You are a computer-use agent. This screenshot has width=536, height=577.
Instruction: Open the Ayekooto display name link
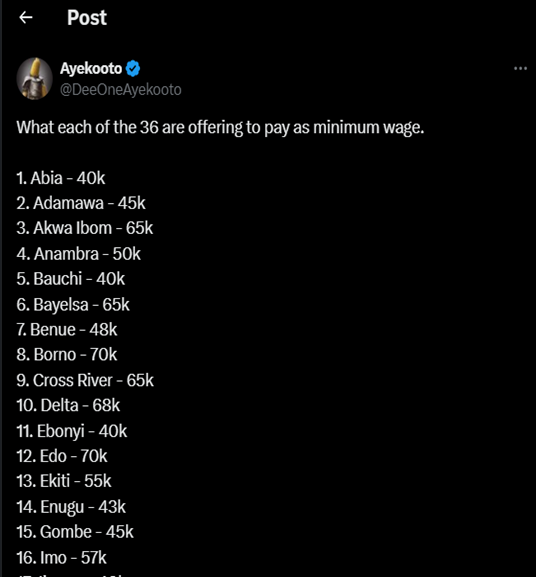click(x=91, y=68)
